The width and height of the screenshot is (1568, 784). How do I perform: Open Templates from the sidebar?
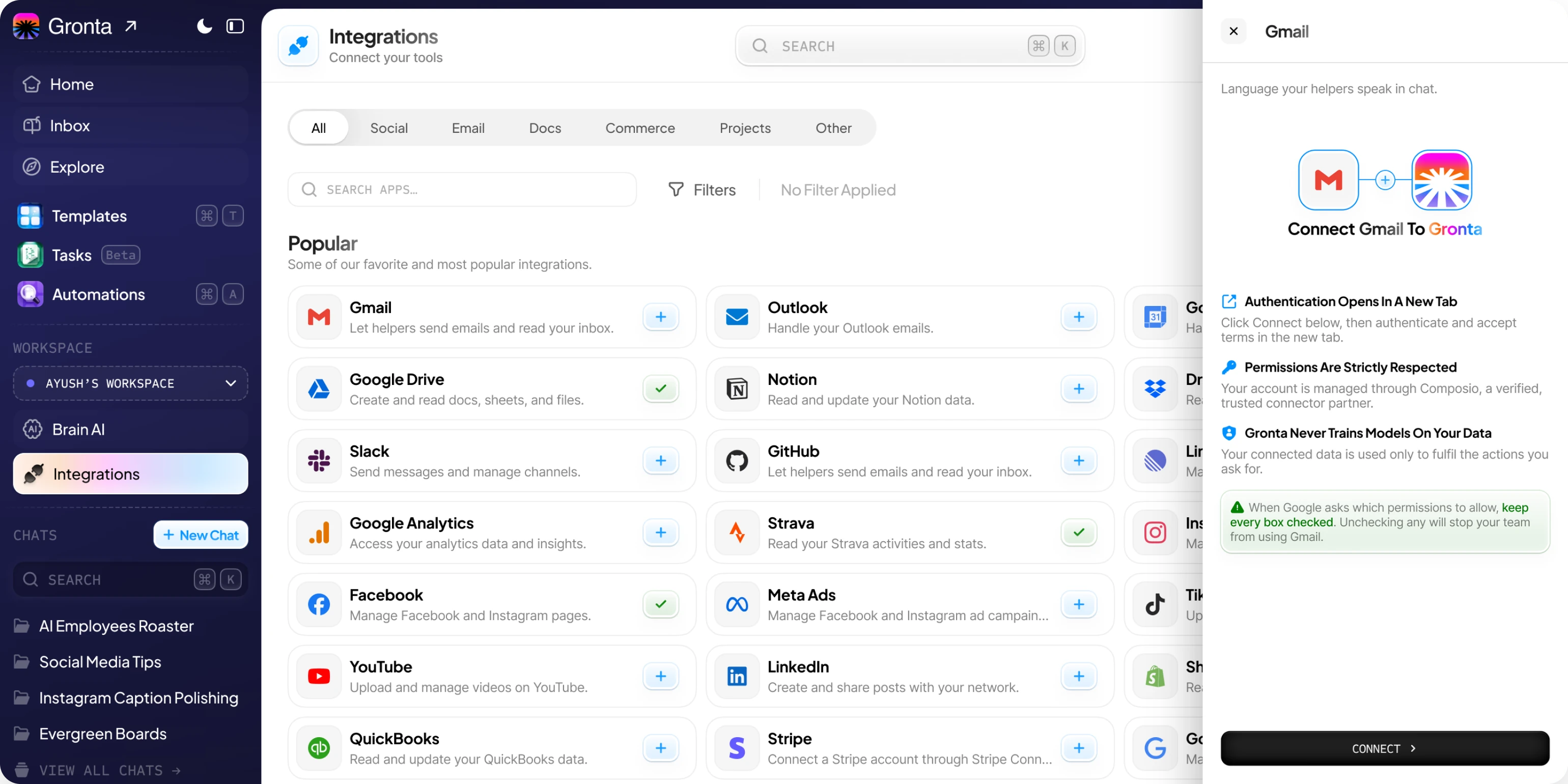click(130, 215)
